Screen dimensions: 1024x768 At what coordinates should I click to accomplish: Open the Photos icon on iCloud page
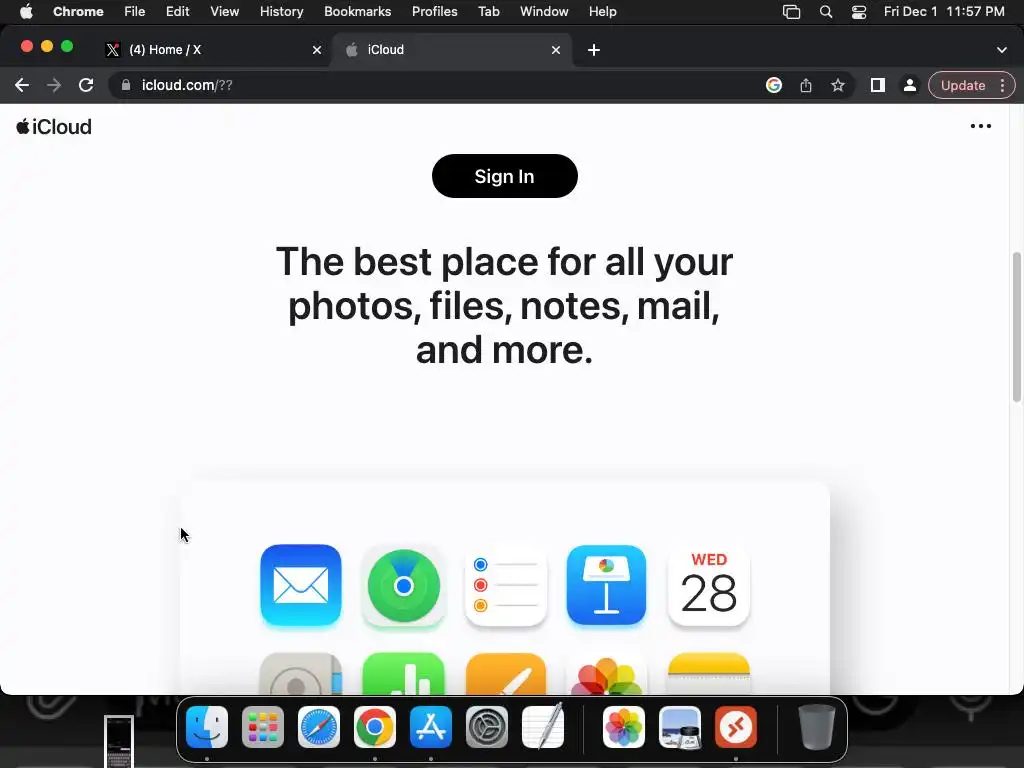[607, 673]
